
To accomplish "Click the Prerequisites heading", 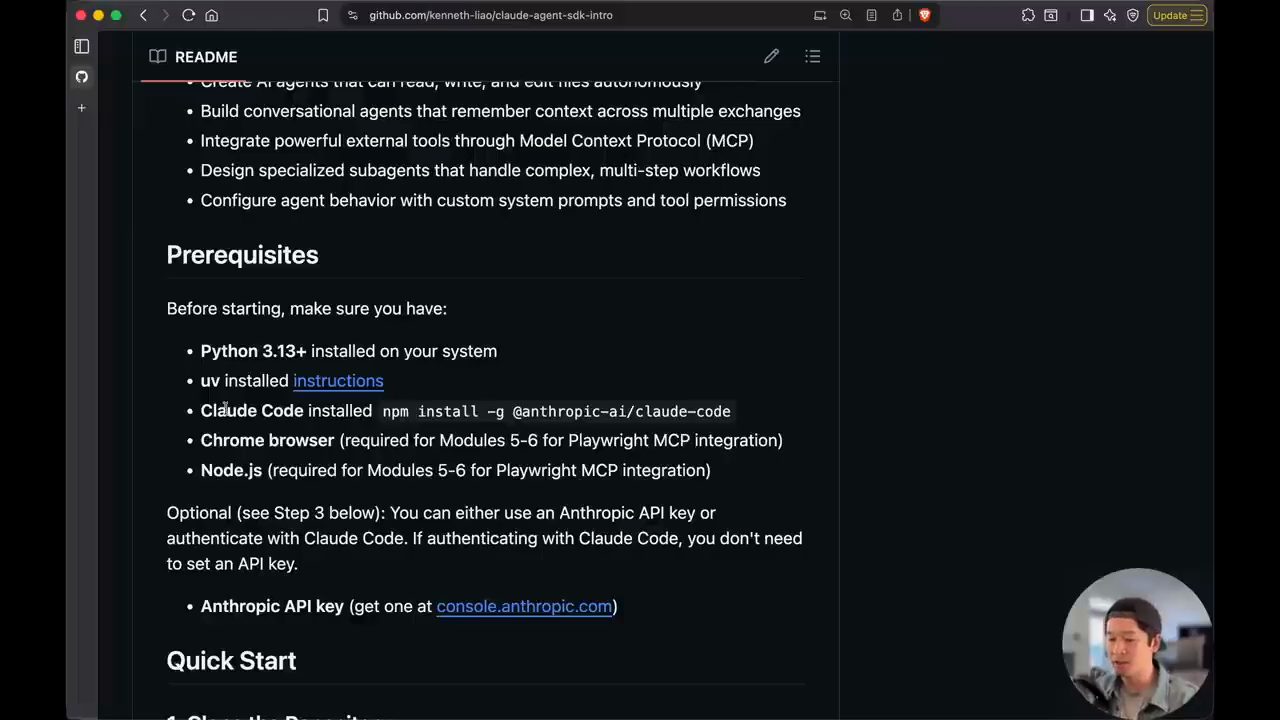I will coord(242,255).
